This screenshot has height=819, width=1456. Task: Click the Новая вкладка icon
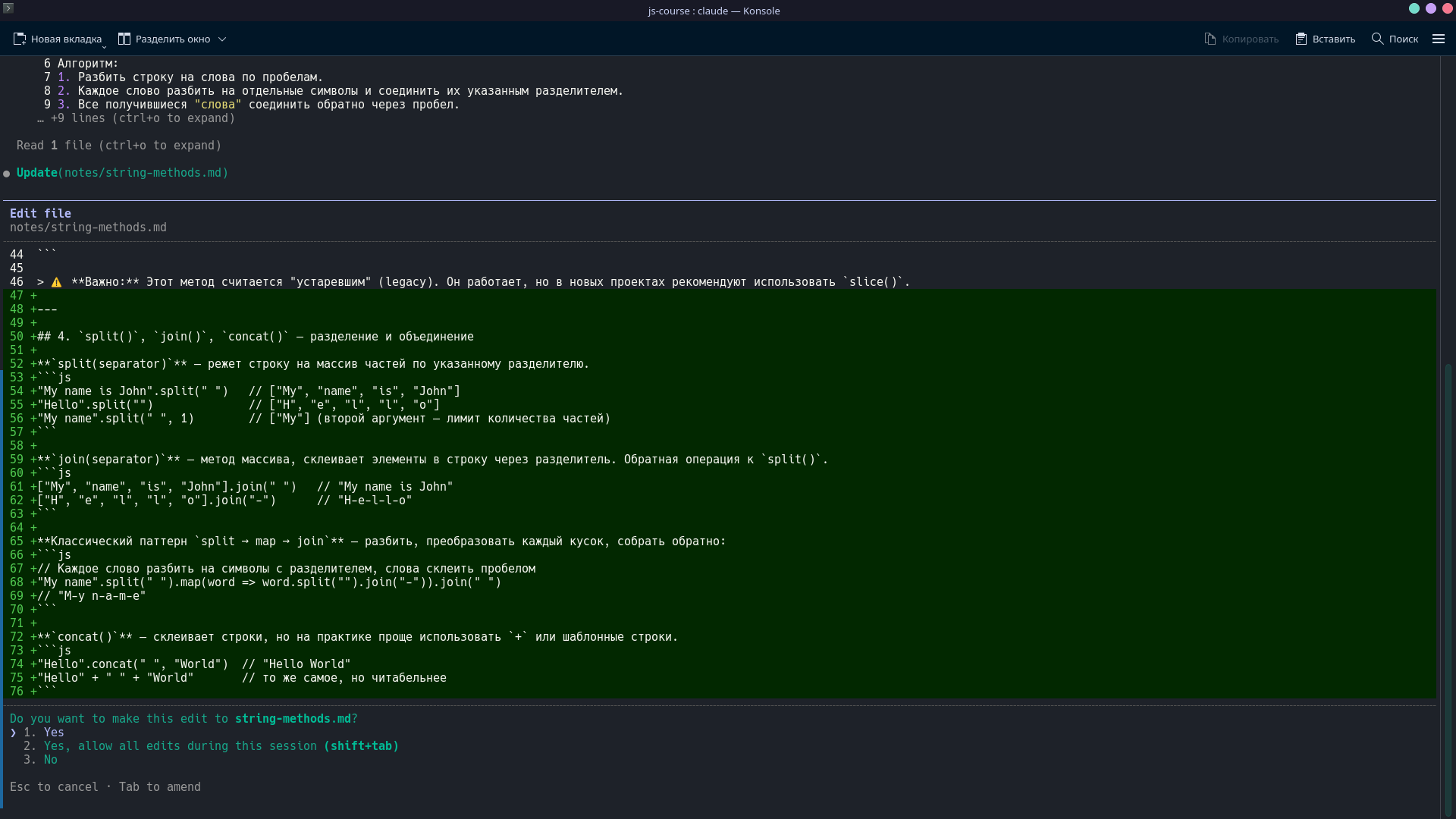[20, 39]
